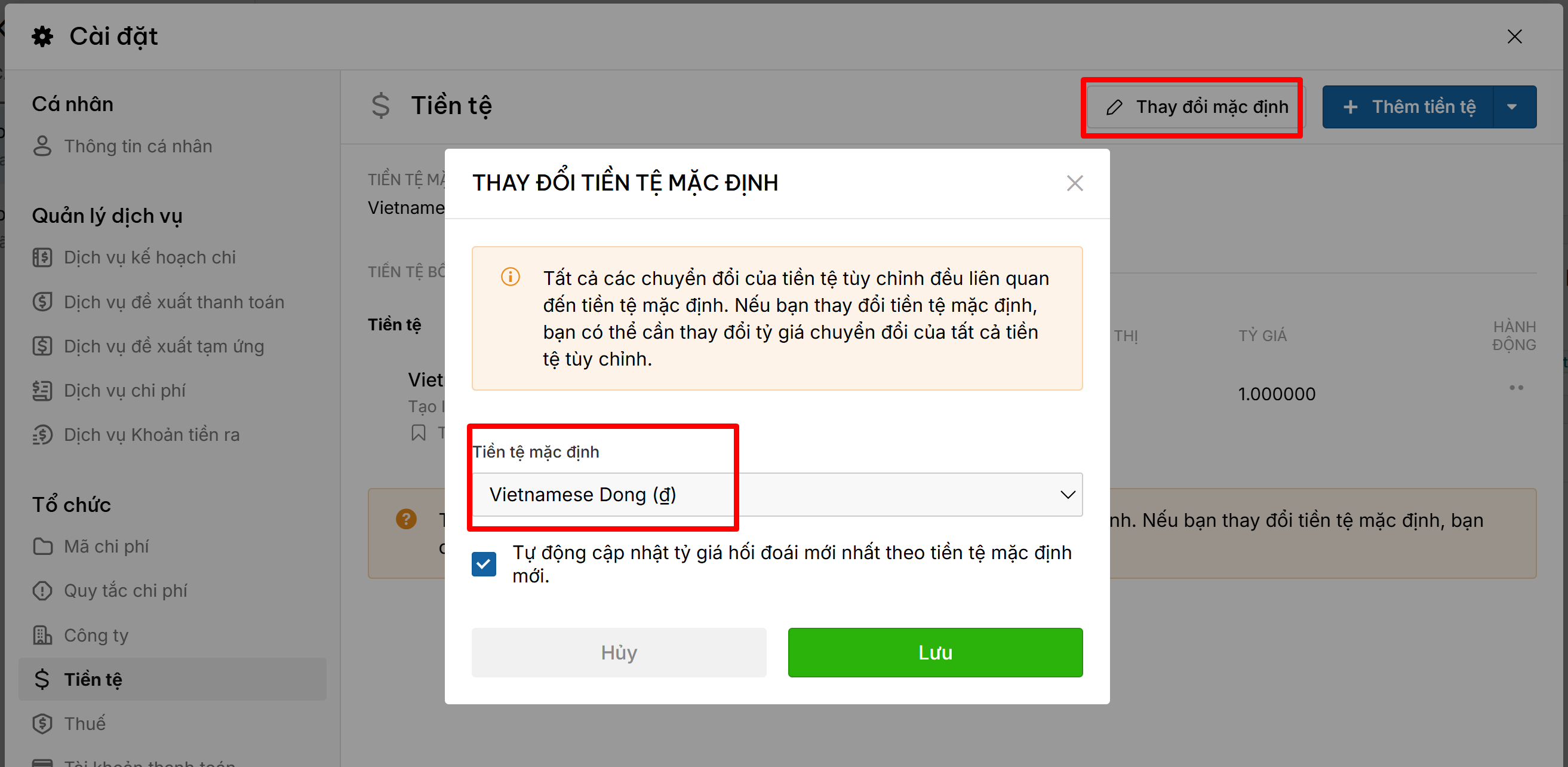Click the Dịch vụ đề xuất thanh toán icon
The image size is (1568, 767).
(x=42, y=302)
